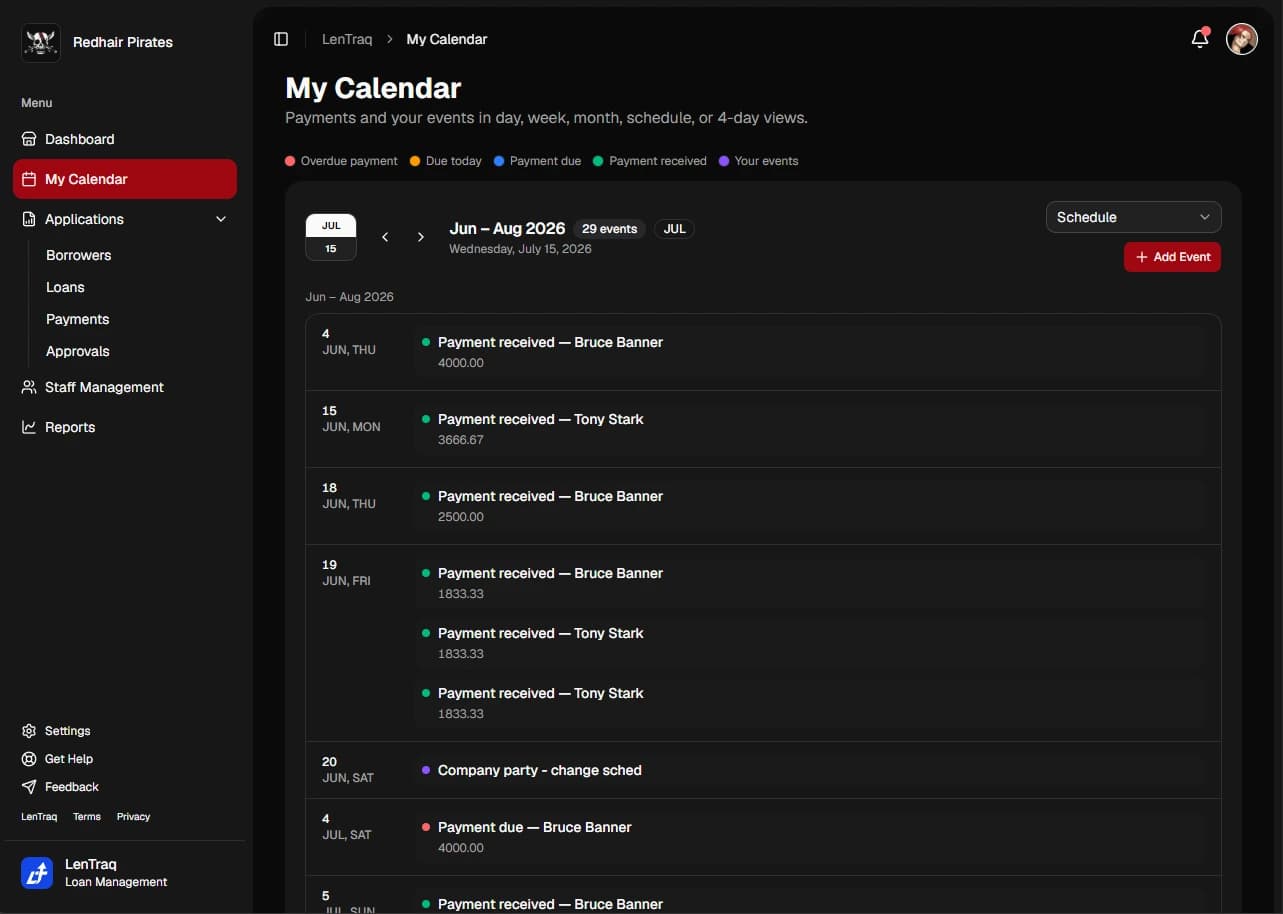The width and height of the screenshot is (1283, 914).
Task: Click the blue LenTraq logo icon
Action: click(x=37, y=873)
